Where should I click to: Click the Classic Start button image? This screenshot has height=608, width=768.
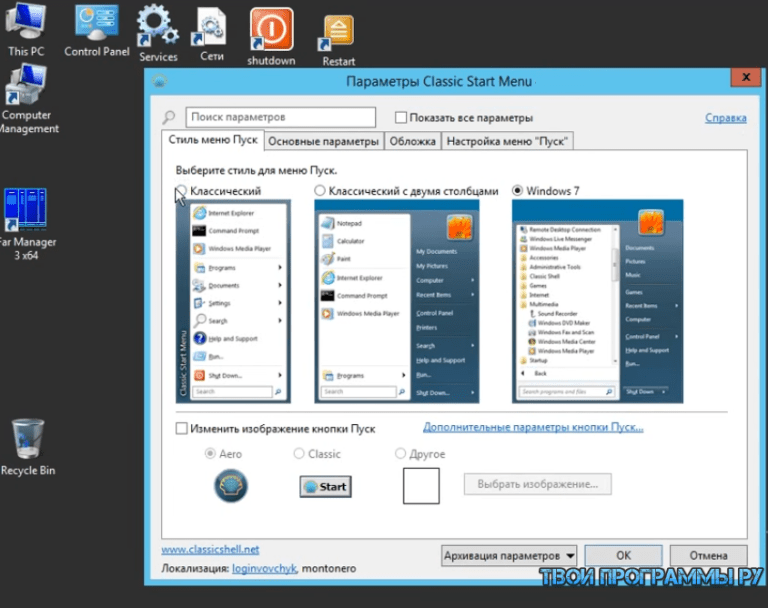[x=325, y=486]
